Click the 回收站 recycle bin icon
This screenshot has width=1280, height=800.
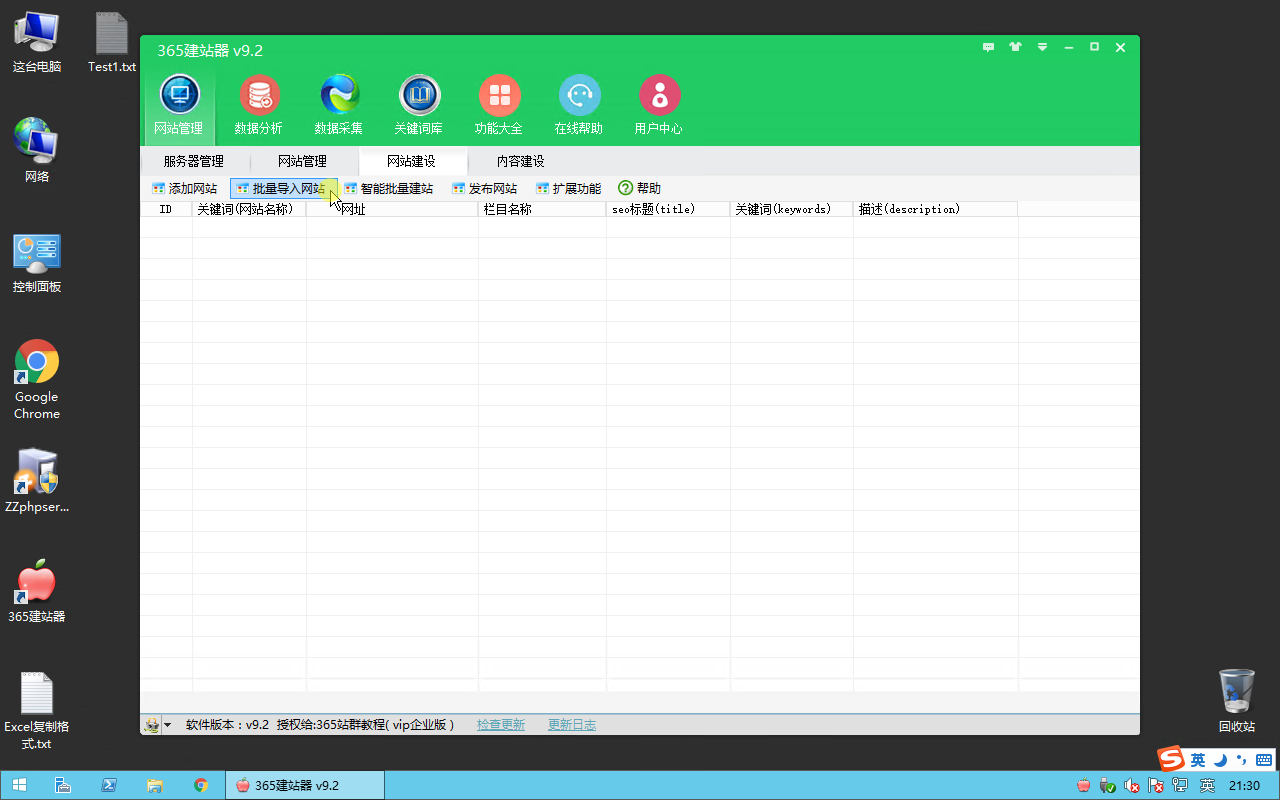coord(1237,700)
